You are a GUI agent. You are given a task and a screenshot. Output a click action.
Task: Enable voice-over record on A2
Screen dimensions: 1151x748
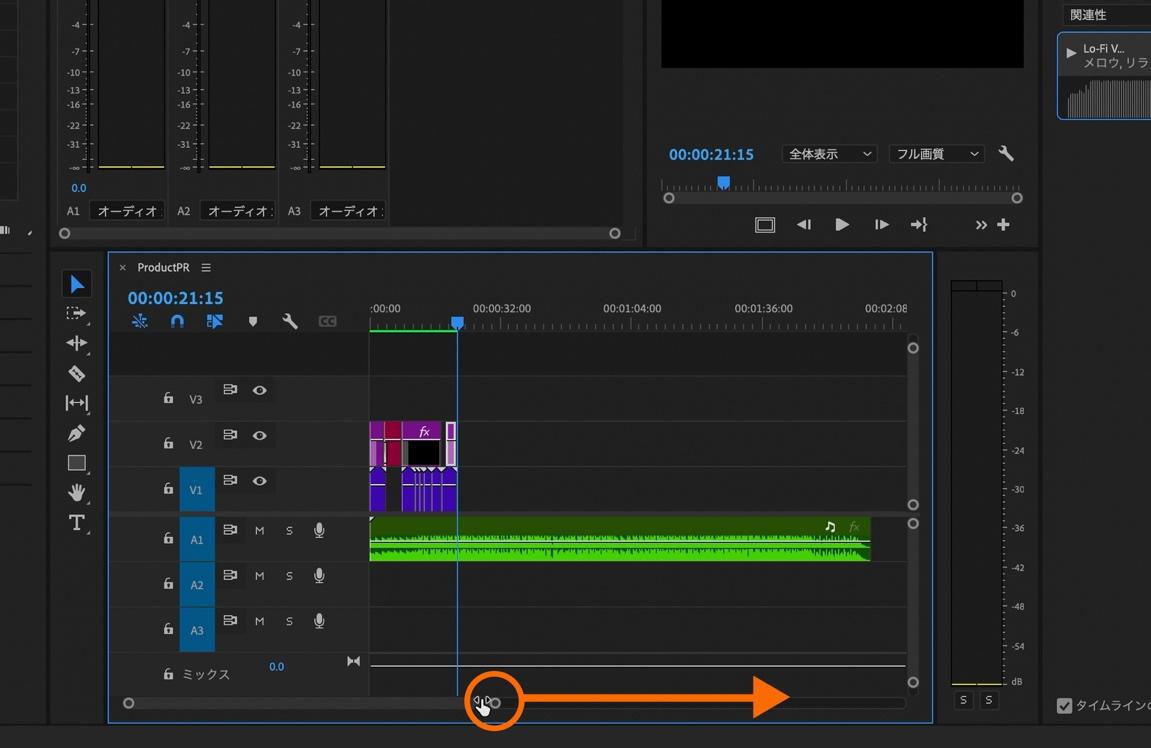click(x=319, y=575)
